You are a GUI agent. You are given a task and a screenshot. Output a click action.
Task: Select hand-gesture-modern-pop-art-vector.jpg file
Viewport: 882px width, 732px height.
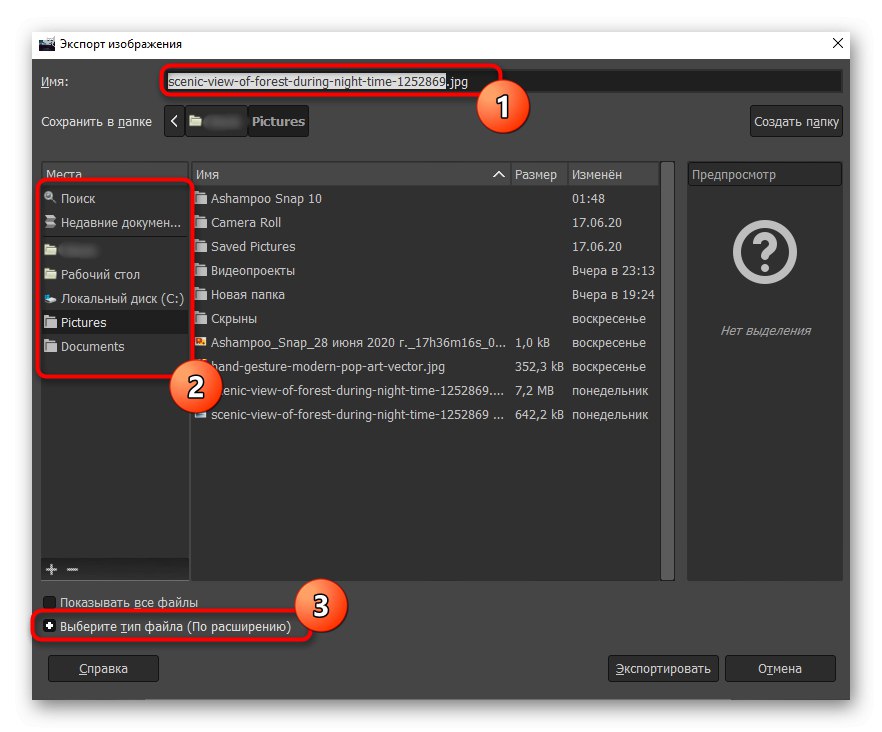click(425, 366)
